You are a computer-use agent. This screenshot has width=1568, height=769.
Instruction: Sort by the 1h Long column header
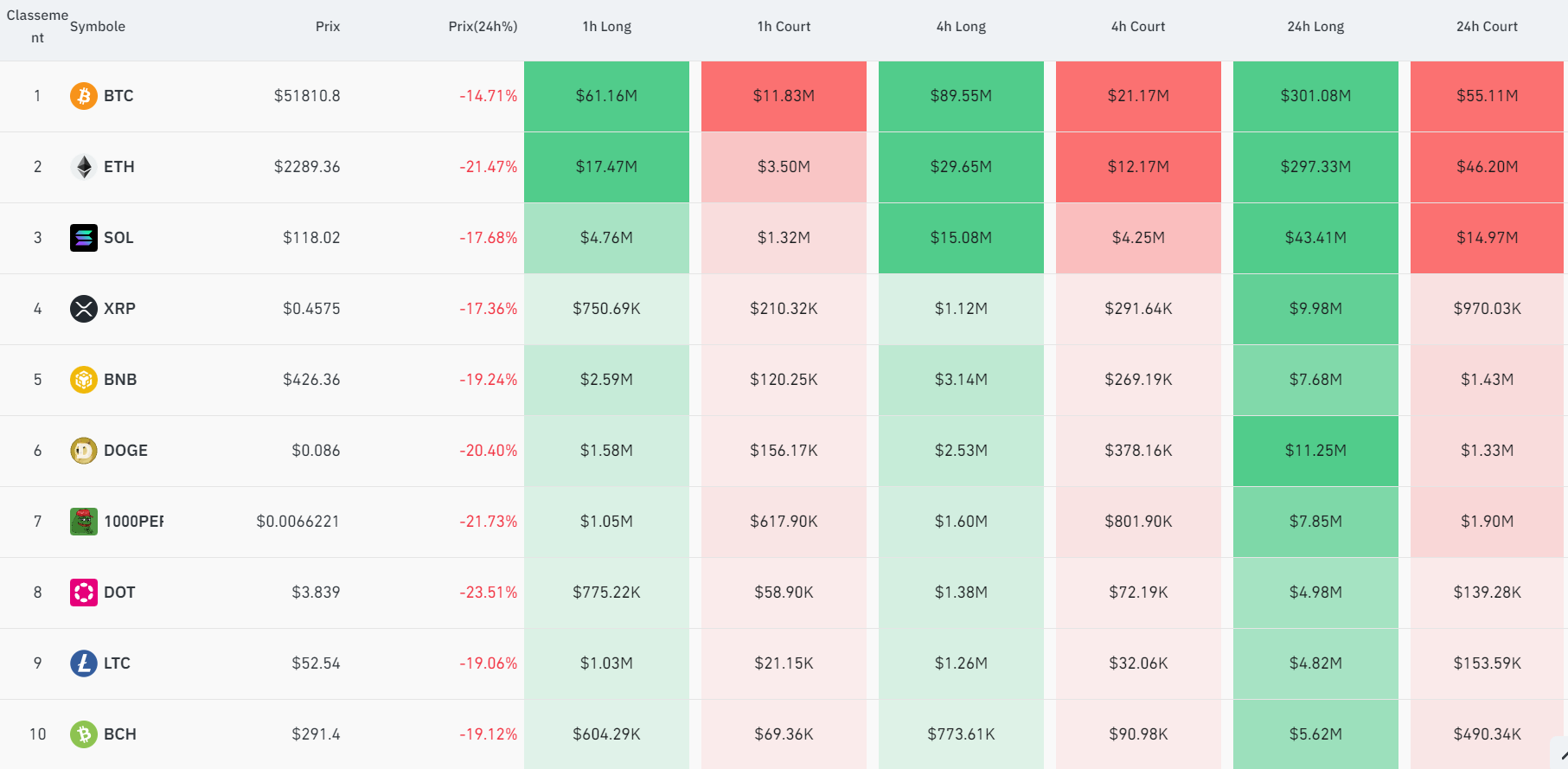pos(606,27)
